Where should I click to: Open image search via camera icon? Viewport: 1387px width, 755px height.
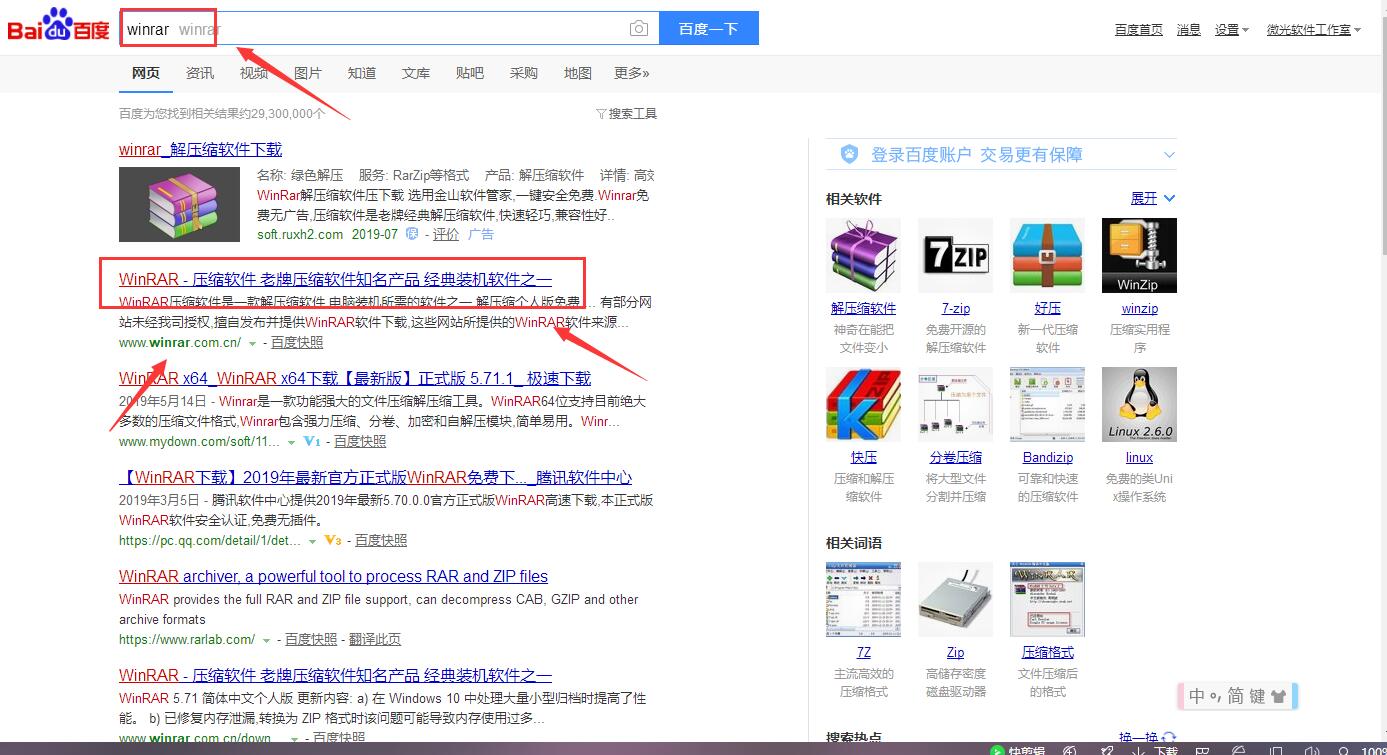[639, 29]
